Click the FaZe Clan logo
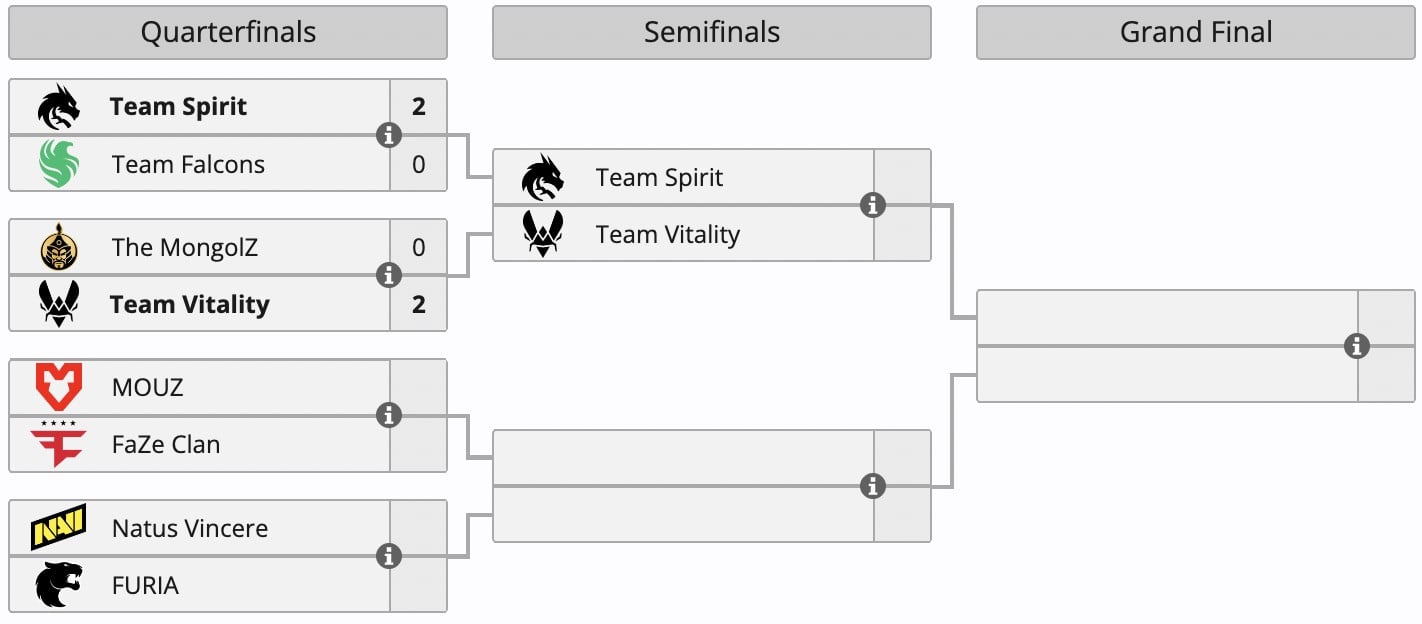1422x624 pixels. pos(59,444)
